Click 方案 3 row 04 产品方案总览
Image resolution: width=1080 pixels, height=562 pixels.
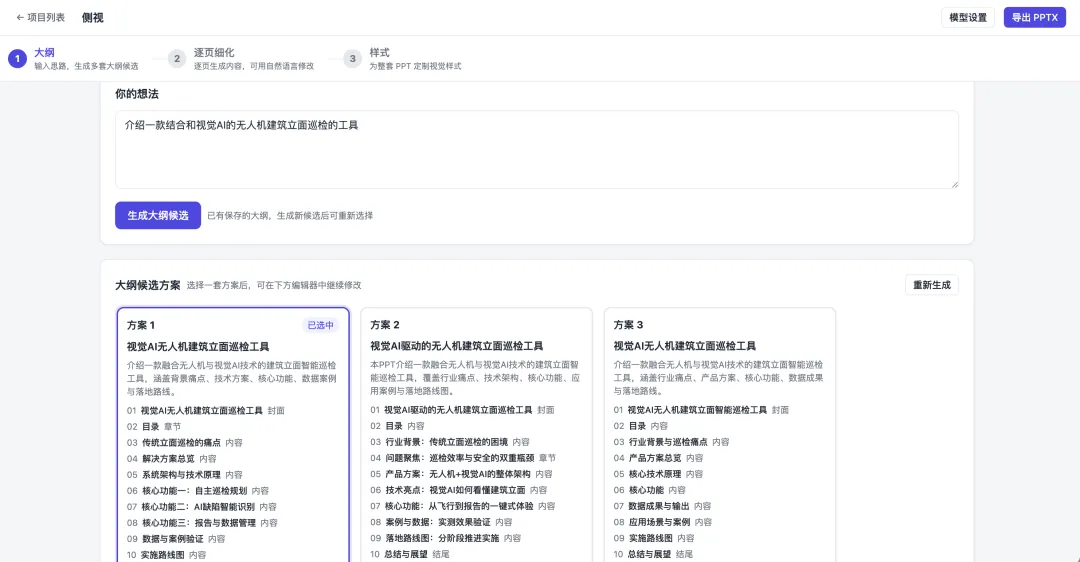coord(658,457)
